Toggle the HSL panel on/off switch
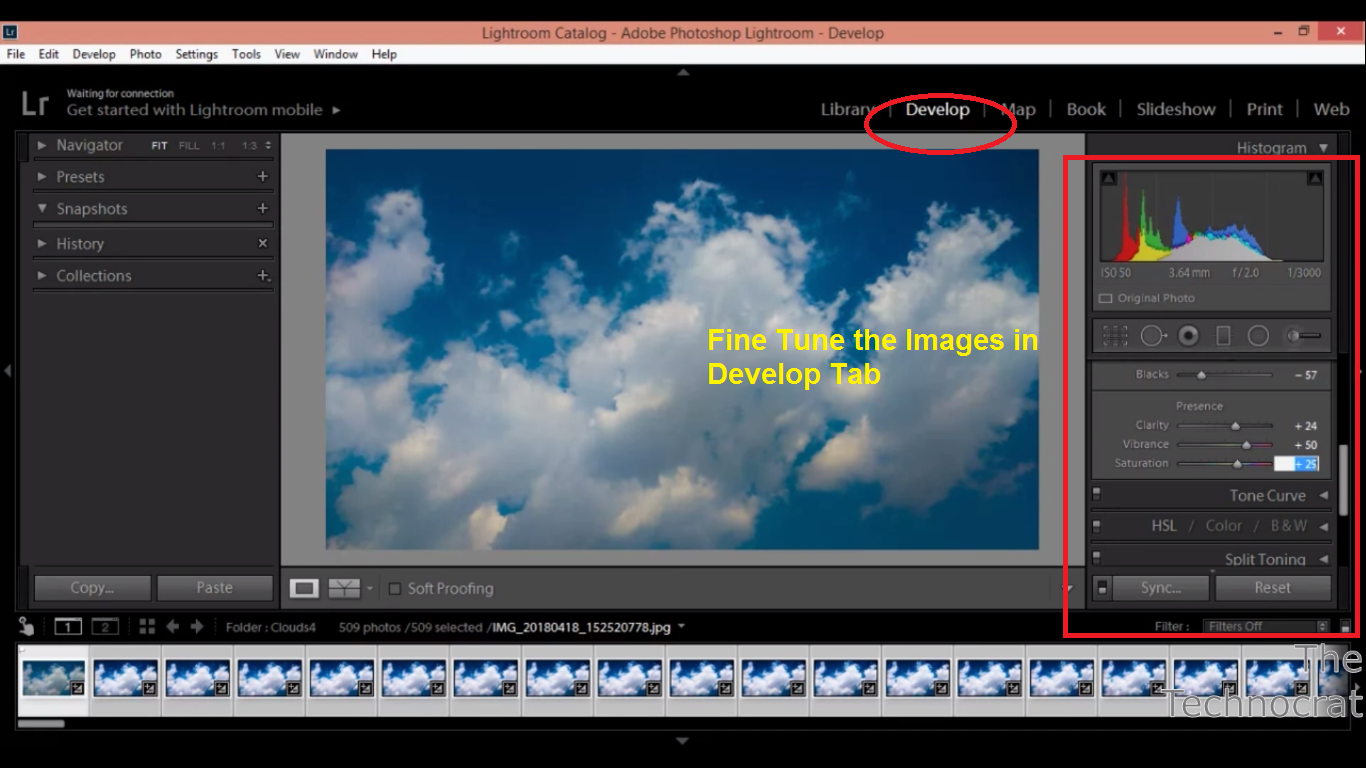This screenshot has width=1366, height=768. [x=1096, y=525]
